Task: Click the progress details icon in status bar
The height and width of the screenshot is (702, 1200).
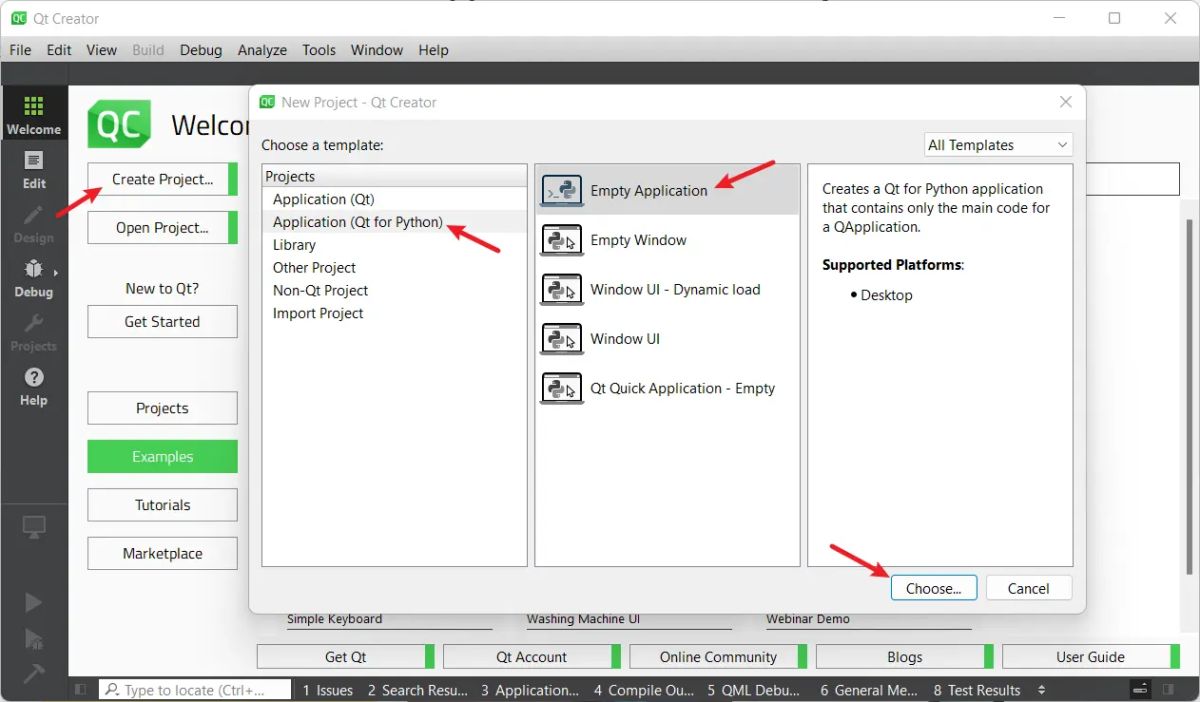Action: [x=1140, y=690]
